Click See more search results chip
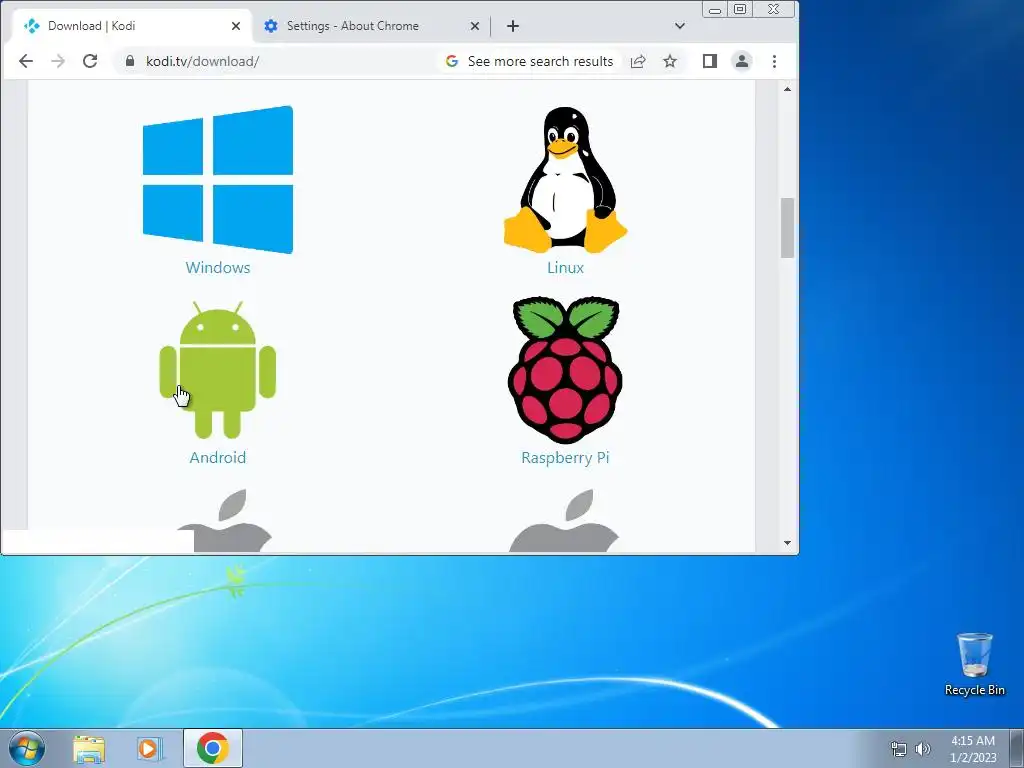This screenshot has width=1024, height=768. (x=530, y=61)
